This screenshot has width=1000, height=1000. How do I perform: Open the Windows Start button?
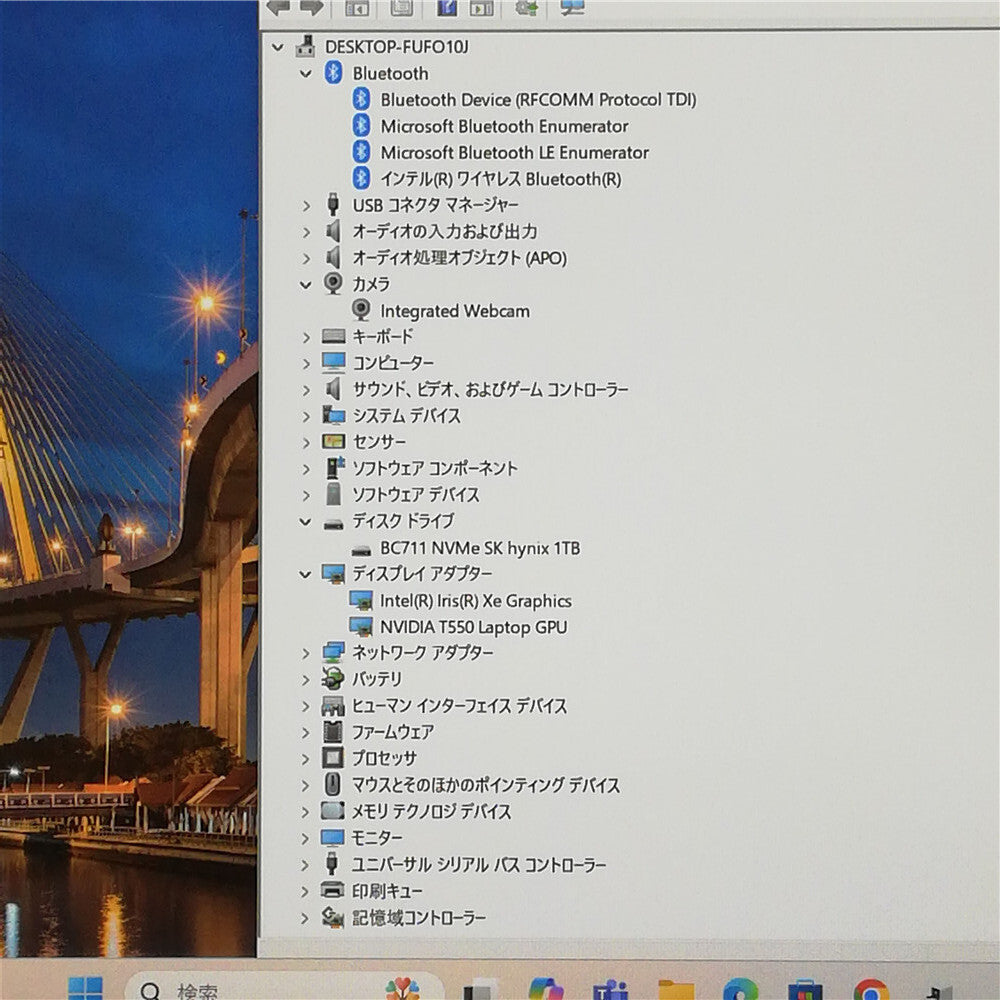[x=85, y=987]
